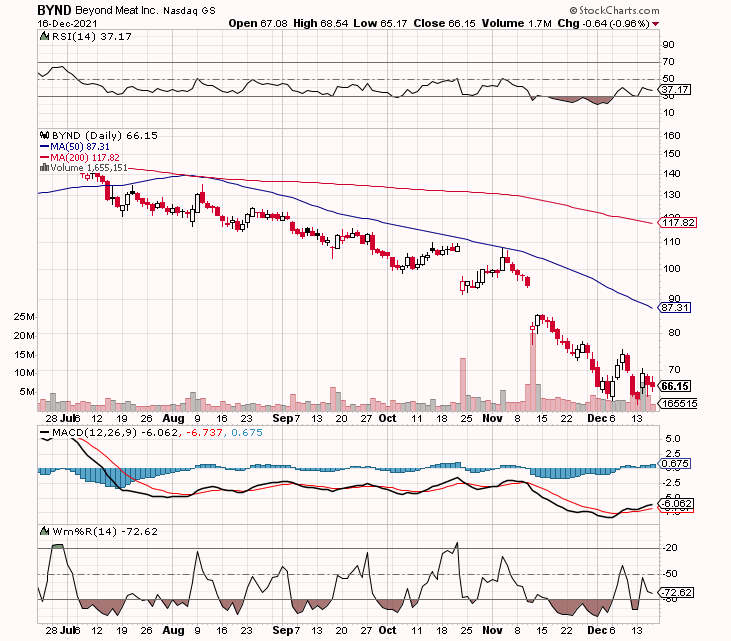Click the MA(50) 87.31 legend entry
Screen dimensions: 731x641
coord(80,147)
